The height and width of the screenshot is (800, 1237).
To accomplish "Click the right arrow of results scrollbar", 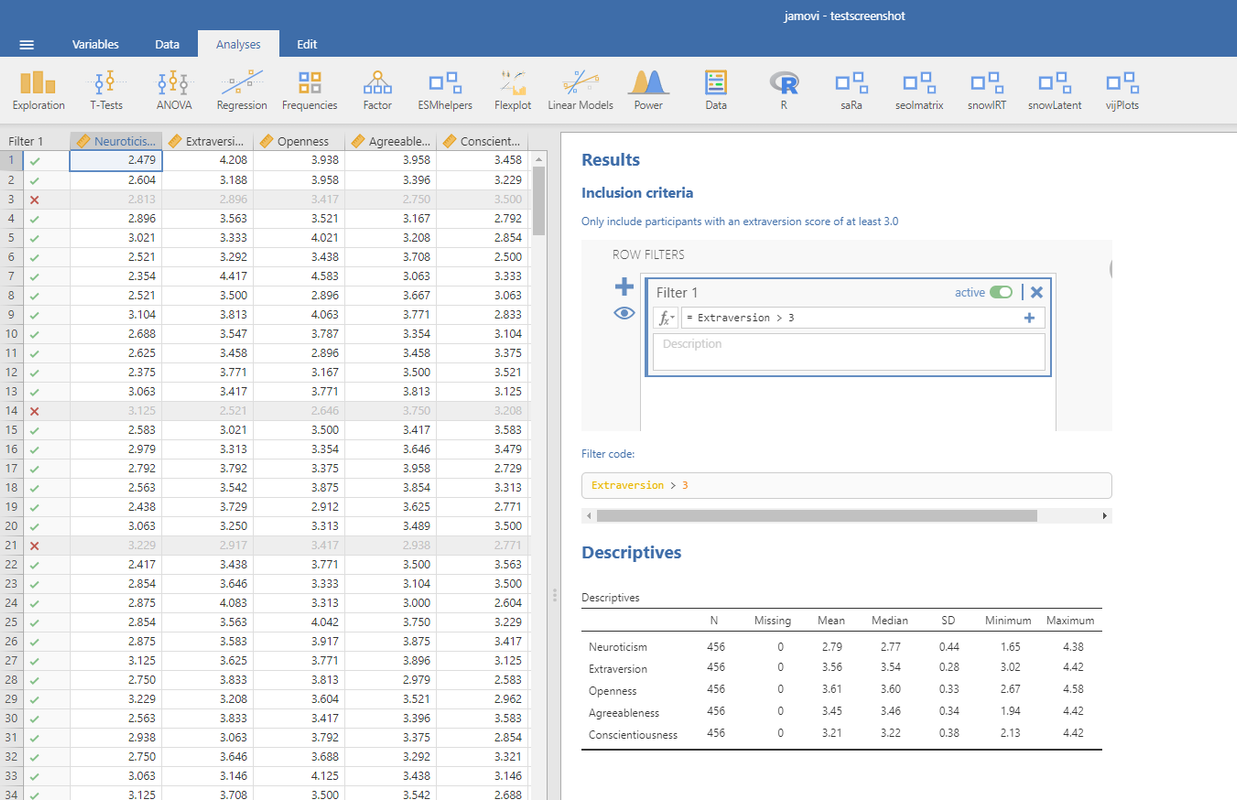I will point(1105,516).
